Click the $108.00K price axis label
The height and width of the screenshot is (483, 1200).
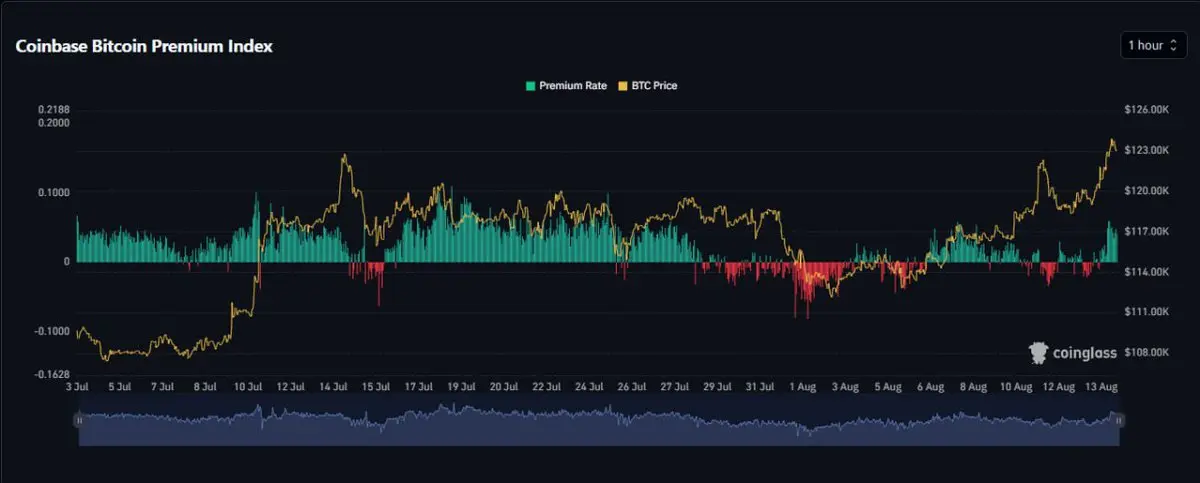click(1147, 352)
